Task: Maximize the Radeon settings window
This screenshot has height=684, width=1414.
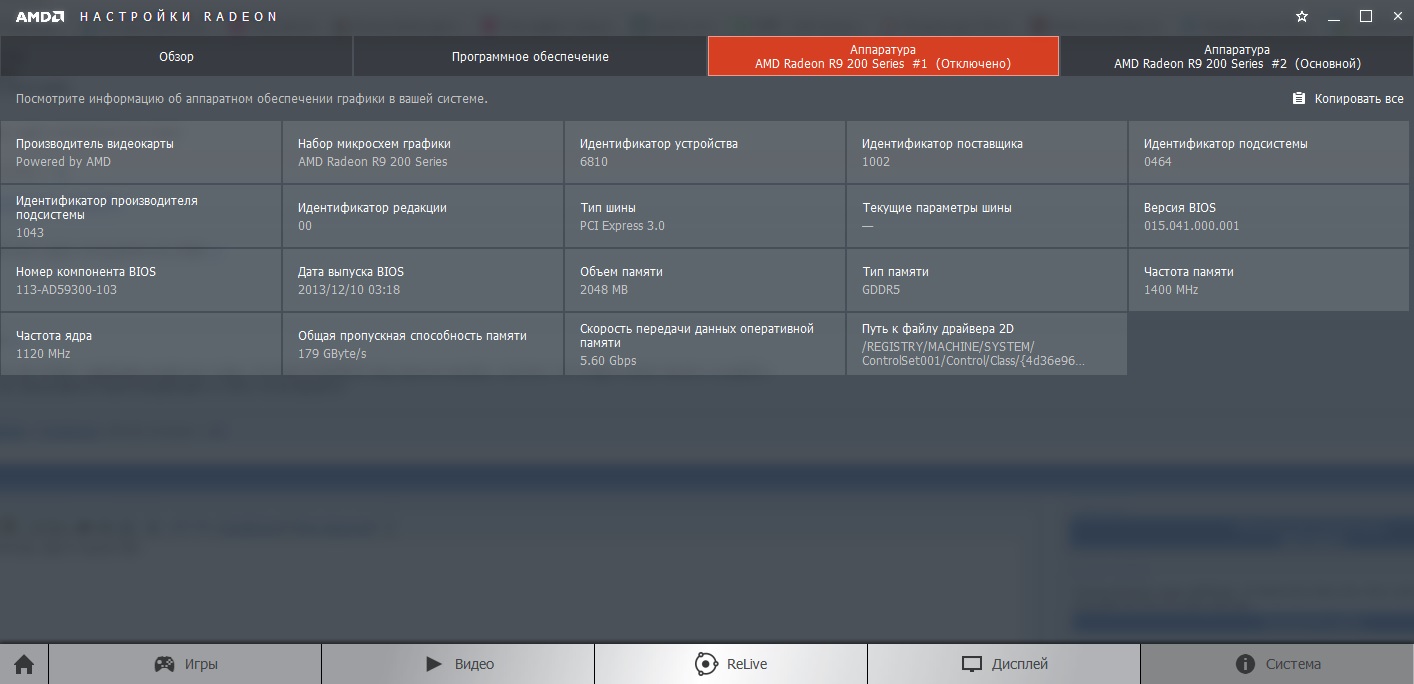Action: pos(1365,16)
